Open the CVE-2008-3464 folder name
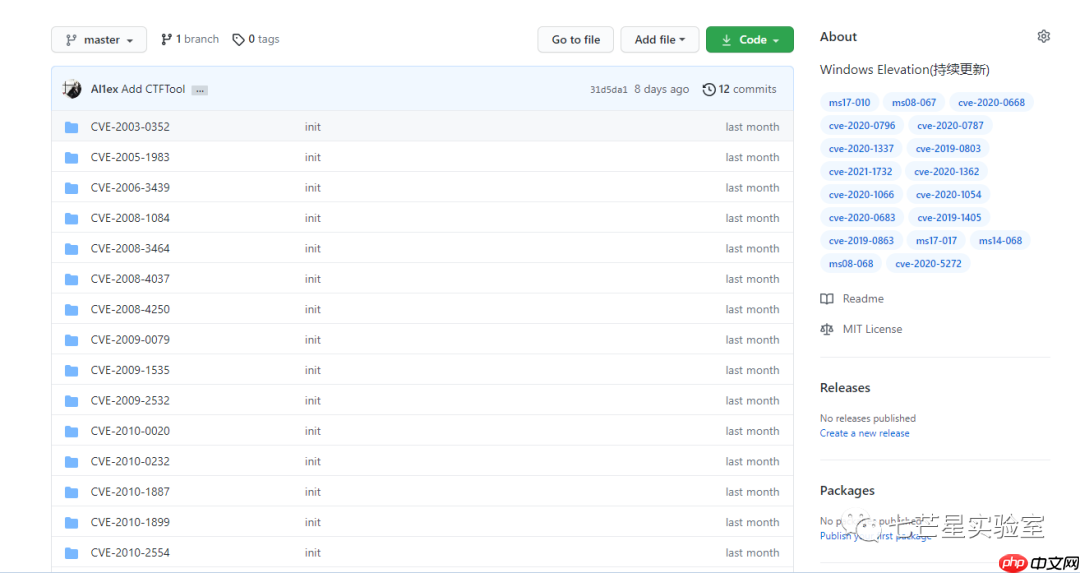 (x=130, y=248)
